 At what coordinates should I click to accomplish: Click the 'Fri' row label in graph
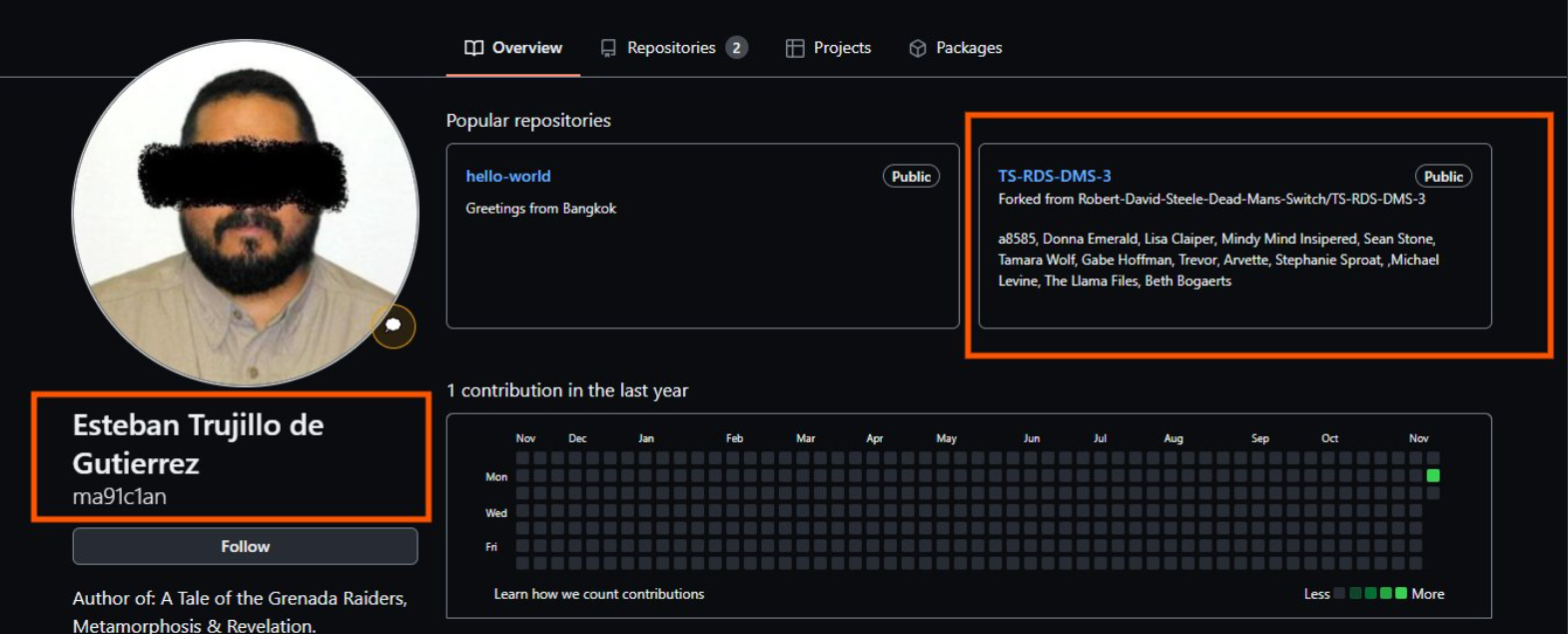point(491,547)
